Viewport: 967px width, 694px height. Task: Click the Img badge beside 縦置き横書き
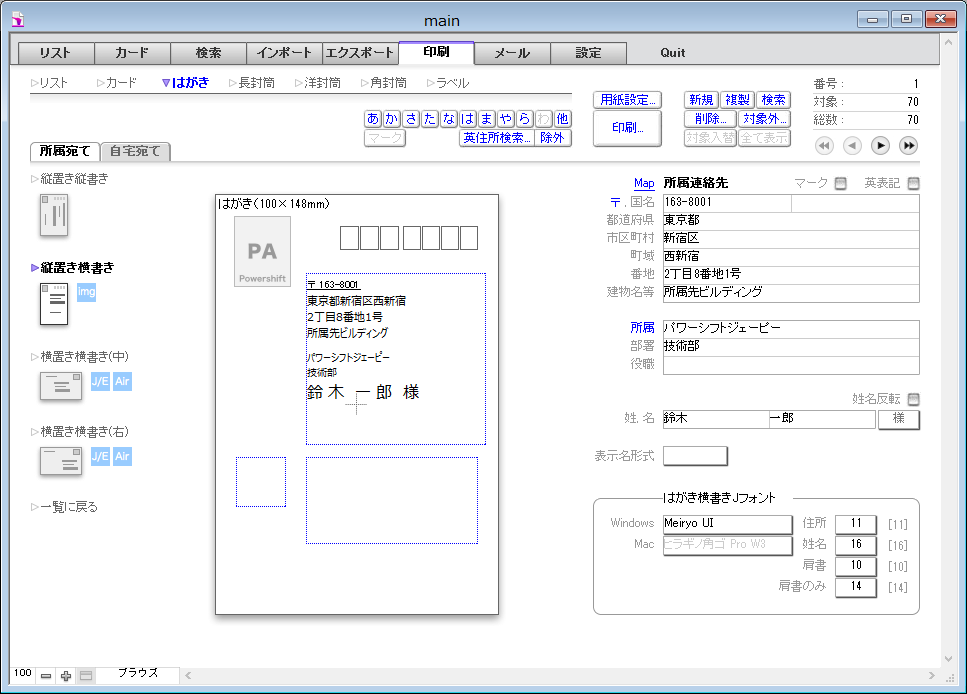click(x=86, y=292)
